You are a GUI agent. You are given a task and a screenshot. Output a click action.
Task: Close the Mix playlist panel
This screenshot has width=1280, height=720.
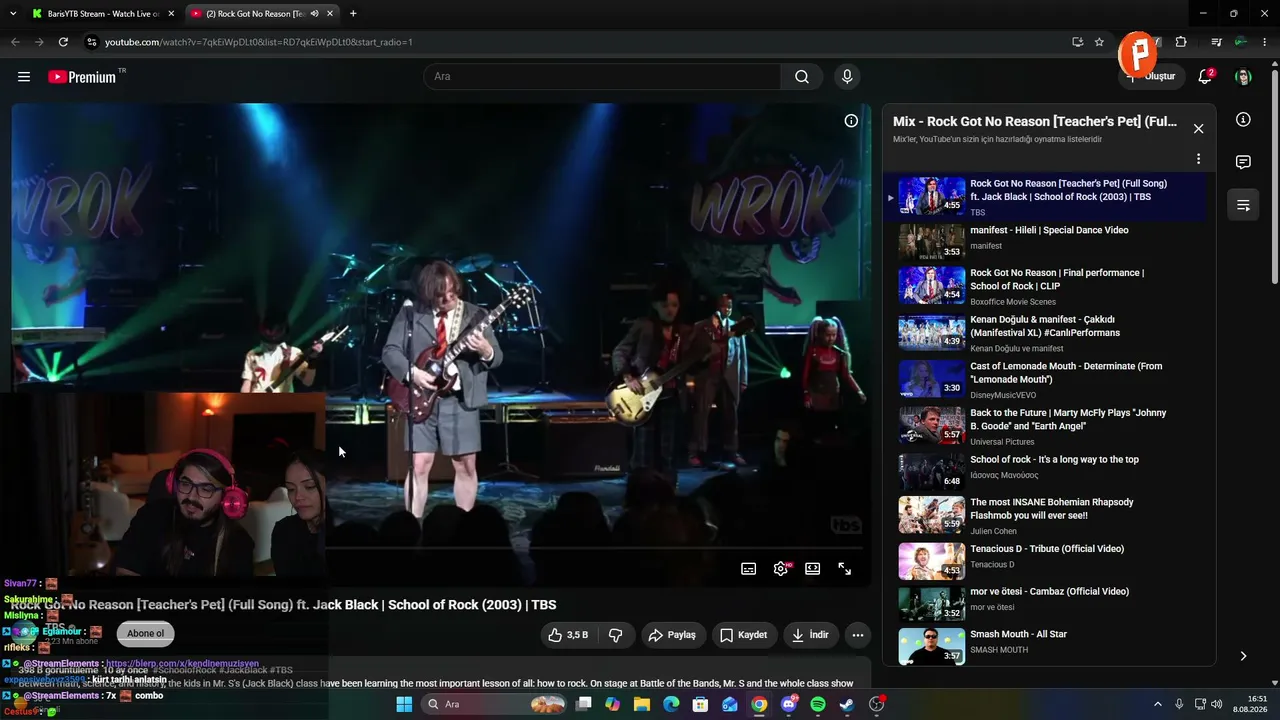pyautogui.click(x=1198, y=128)
